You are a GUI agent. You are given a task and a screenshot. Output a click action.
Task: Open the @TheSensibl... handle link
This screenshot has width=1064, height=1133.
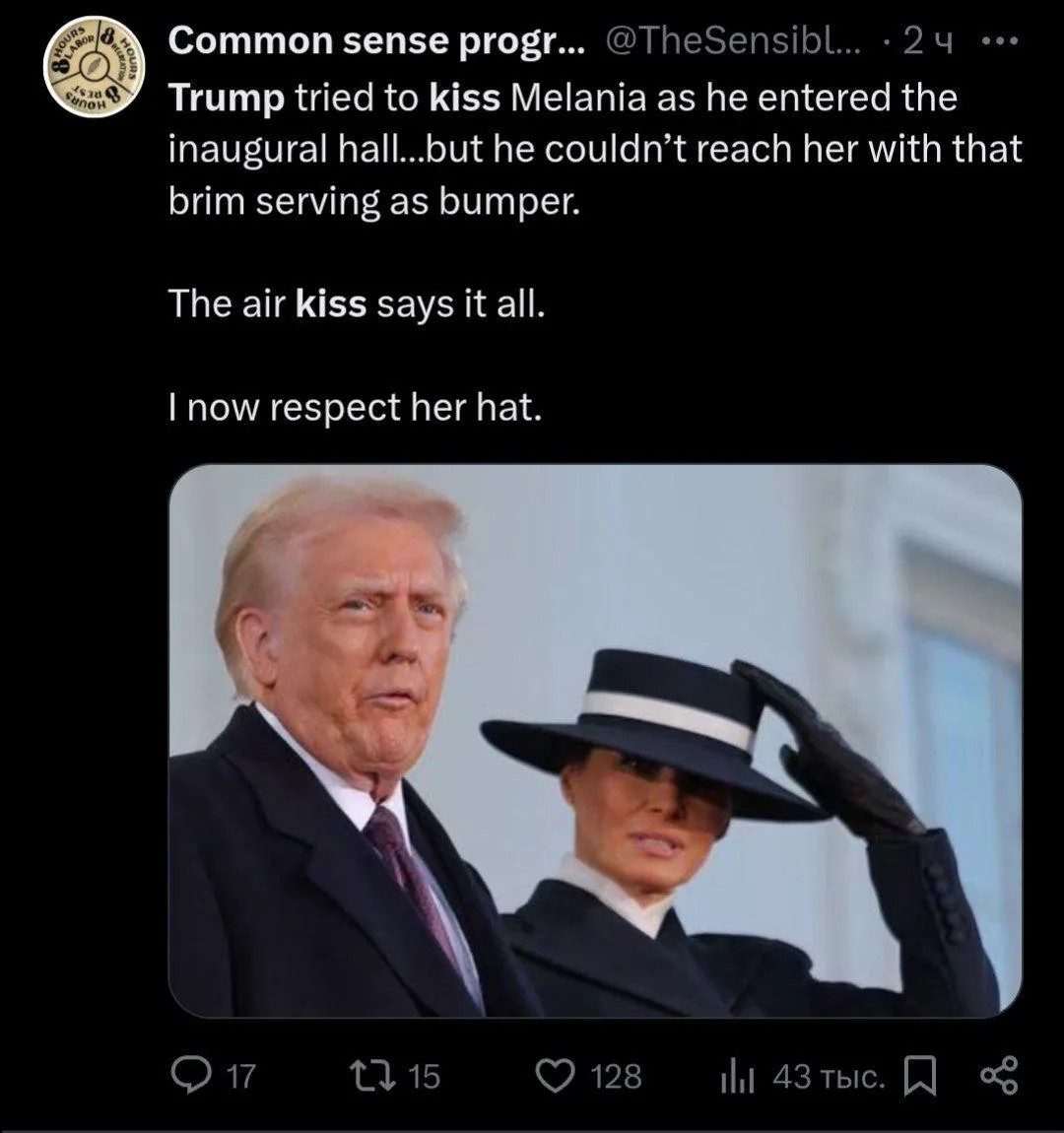(734, 42)
